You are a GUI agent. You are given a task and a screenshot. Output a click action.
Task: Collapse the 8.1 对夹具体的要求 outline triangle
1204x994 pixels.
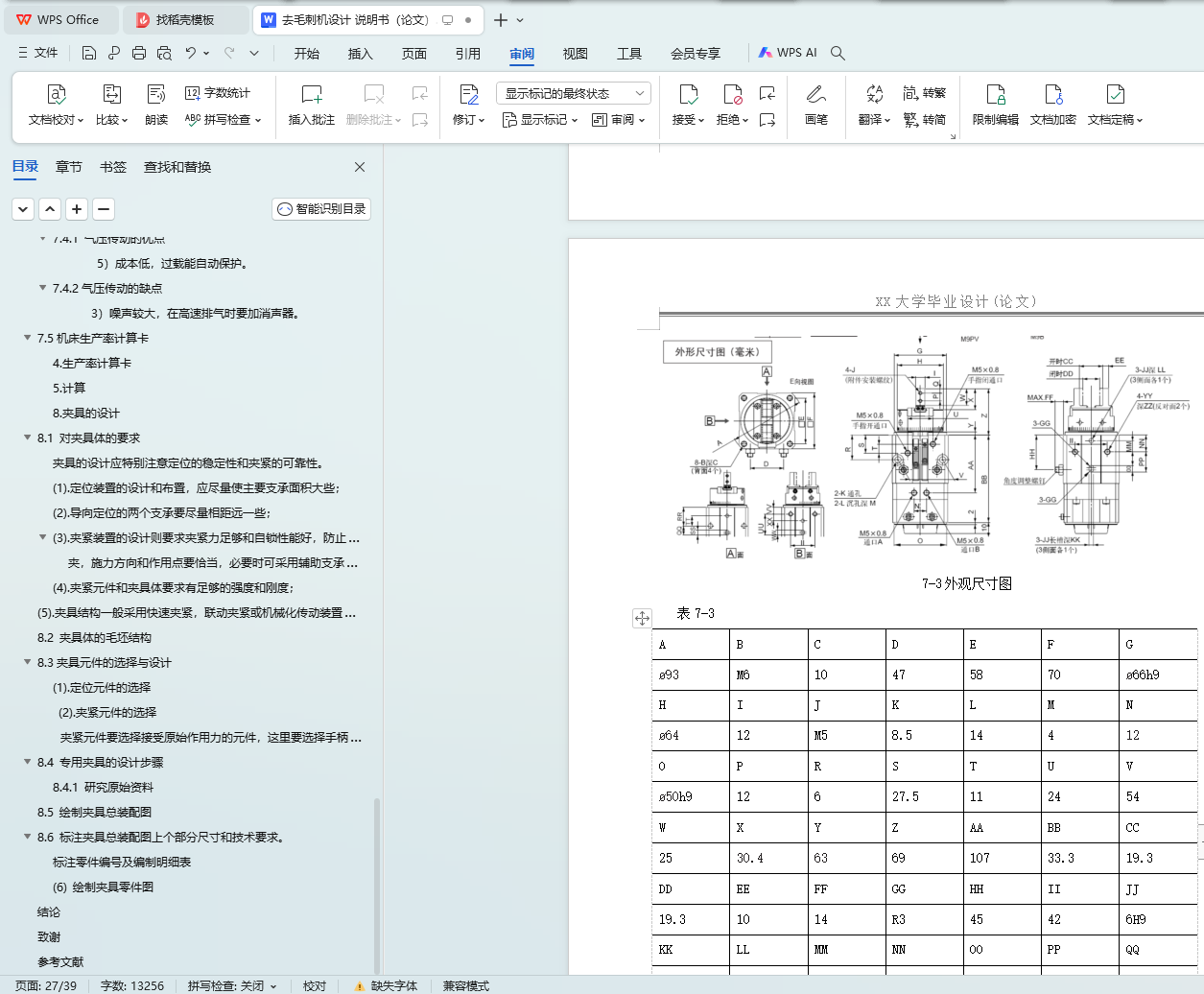(27, 438)
